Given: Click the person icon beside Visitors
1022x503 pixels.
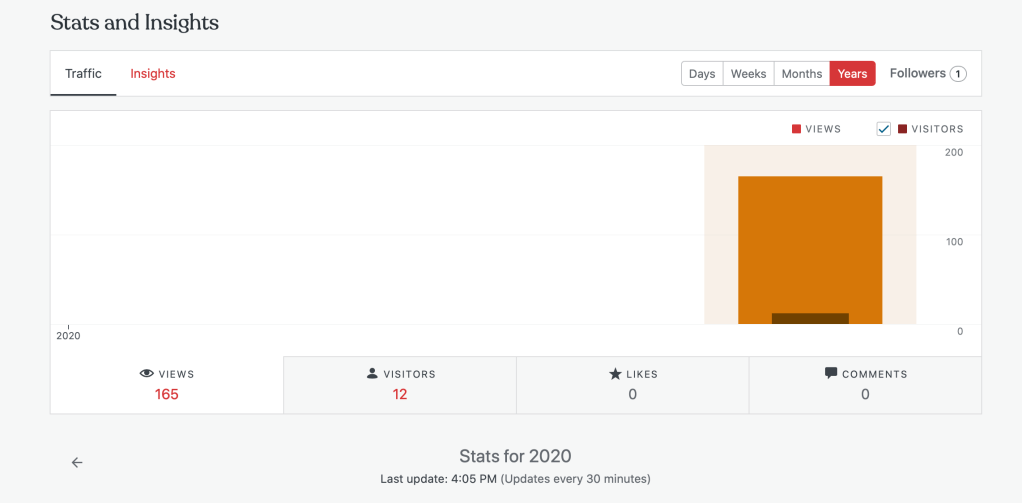Looking at the screenshot, I should (x=373, y=373).
